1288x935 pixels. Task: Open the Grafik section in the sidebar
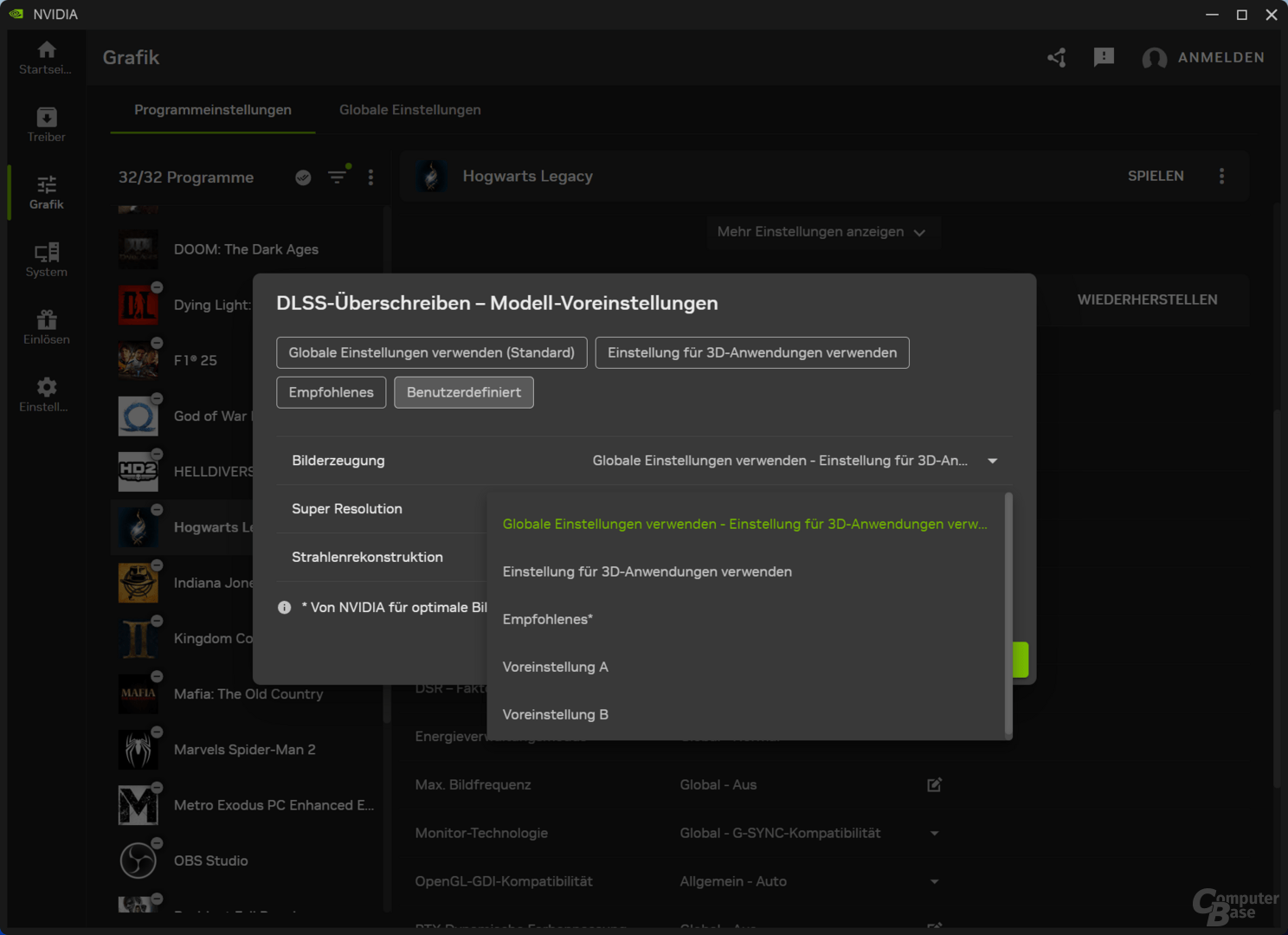click(x=46, y=191)
